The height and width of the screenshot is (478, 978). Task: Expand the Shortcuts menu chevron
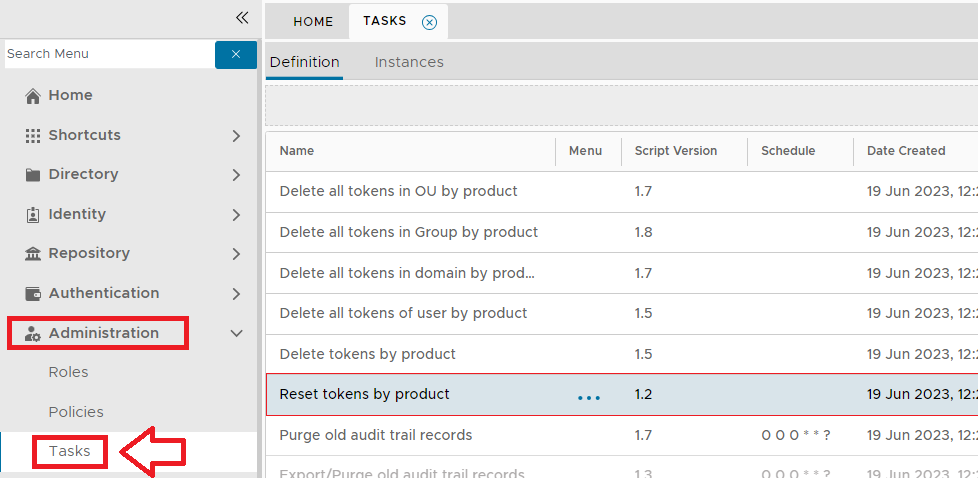(x=236, y=135)
